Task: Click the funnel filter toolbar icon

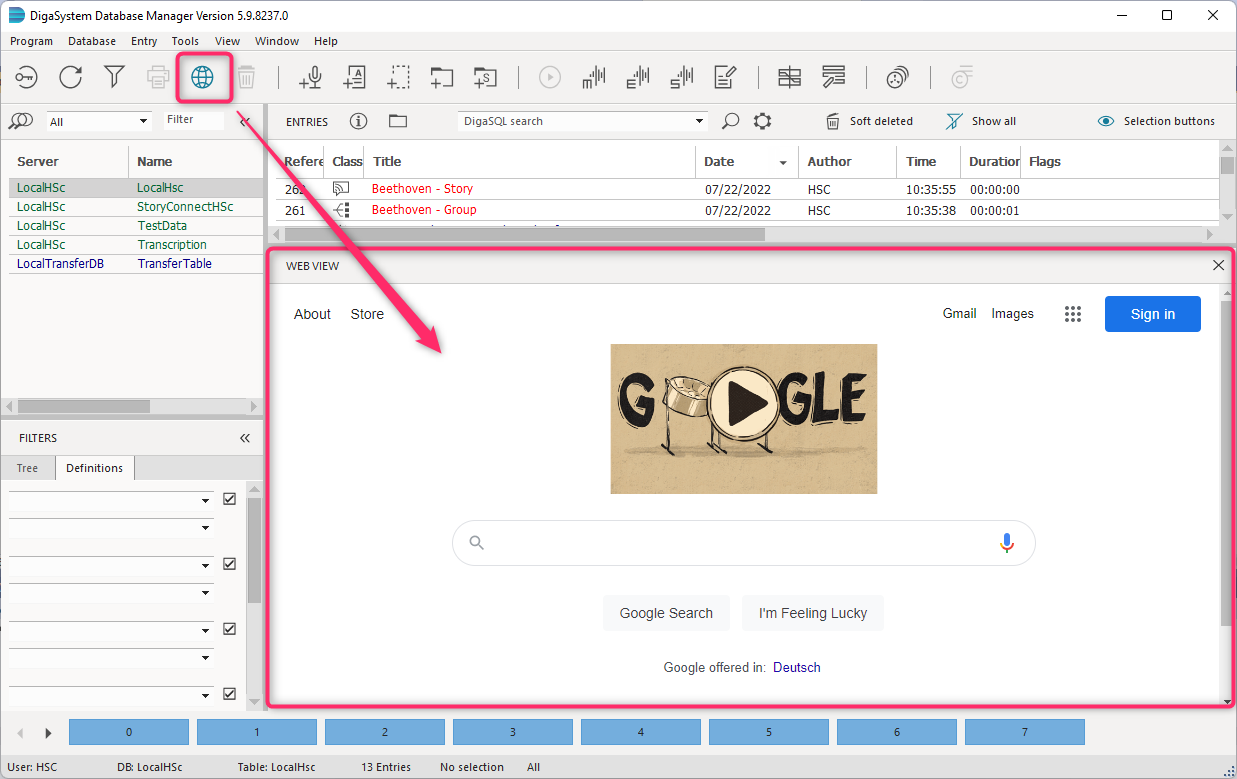Action: [115, 77]
